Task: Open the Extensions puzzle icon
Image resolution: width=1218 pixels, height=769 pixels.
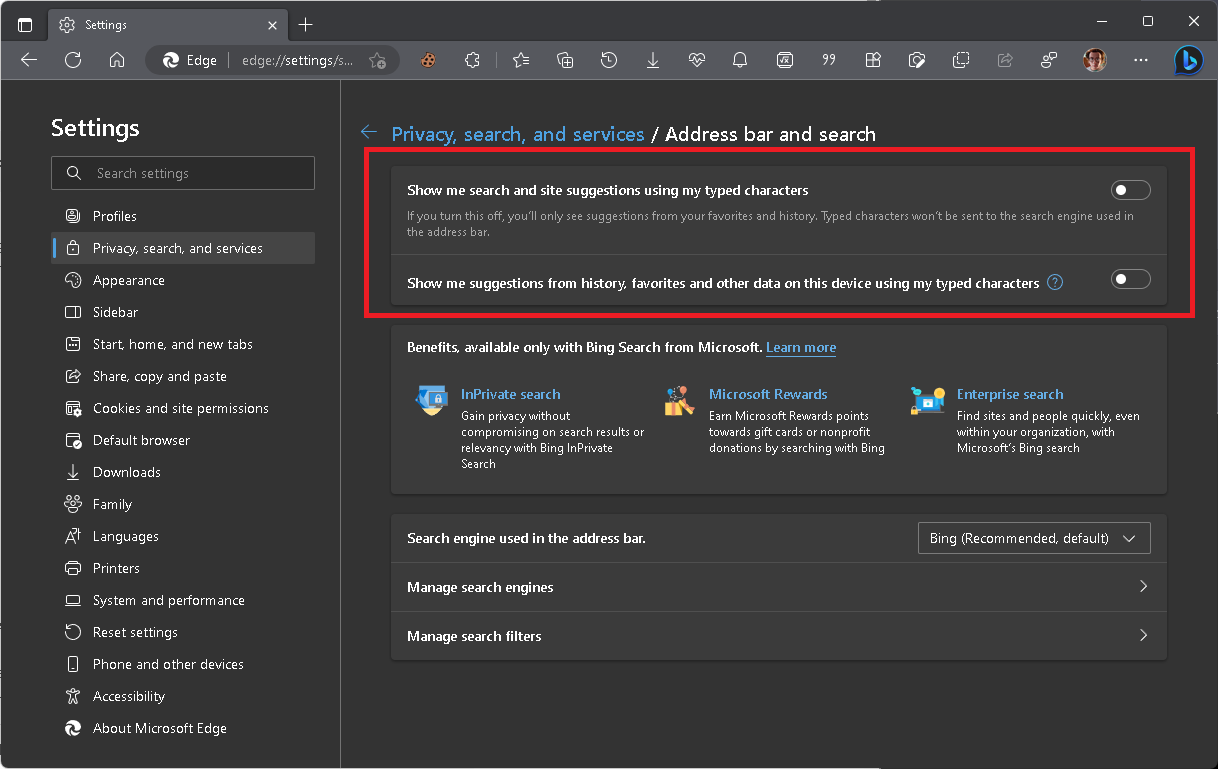Action: pyautogui.click(x=473, y=60)
